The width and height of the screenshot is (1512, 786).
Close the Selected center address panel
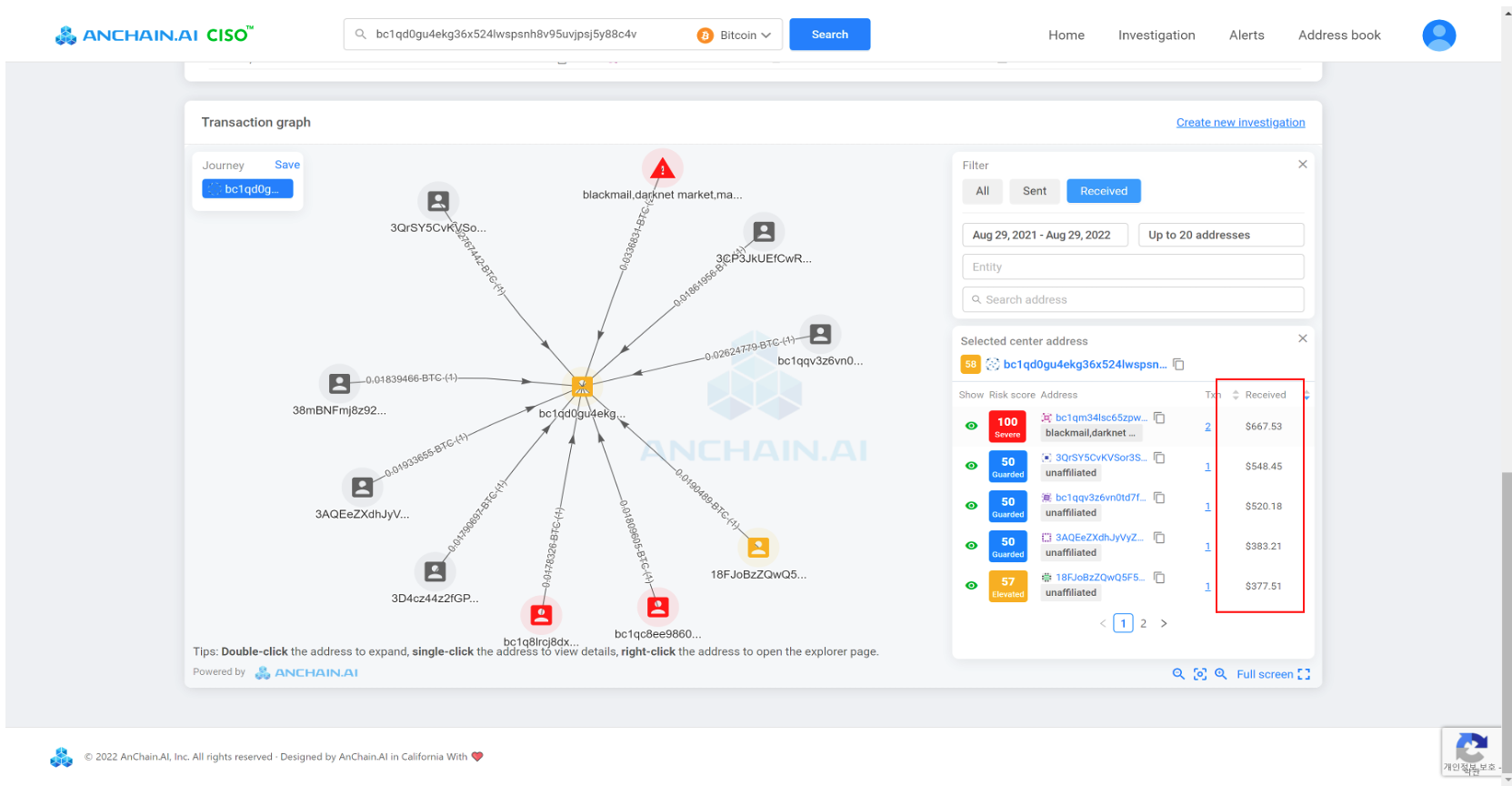click(x=1303, y=338)
